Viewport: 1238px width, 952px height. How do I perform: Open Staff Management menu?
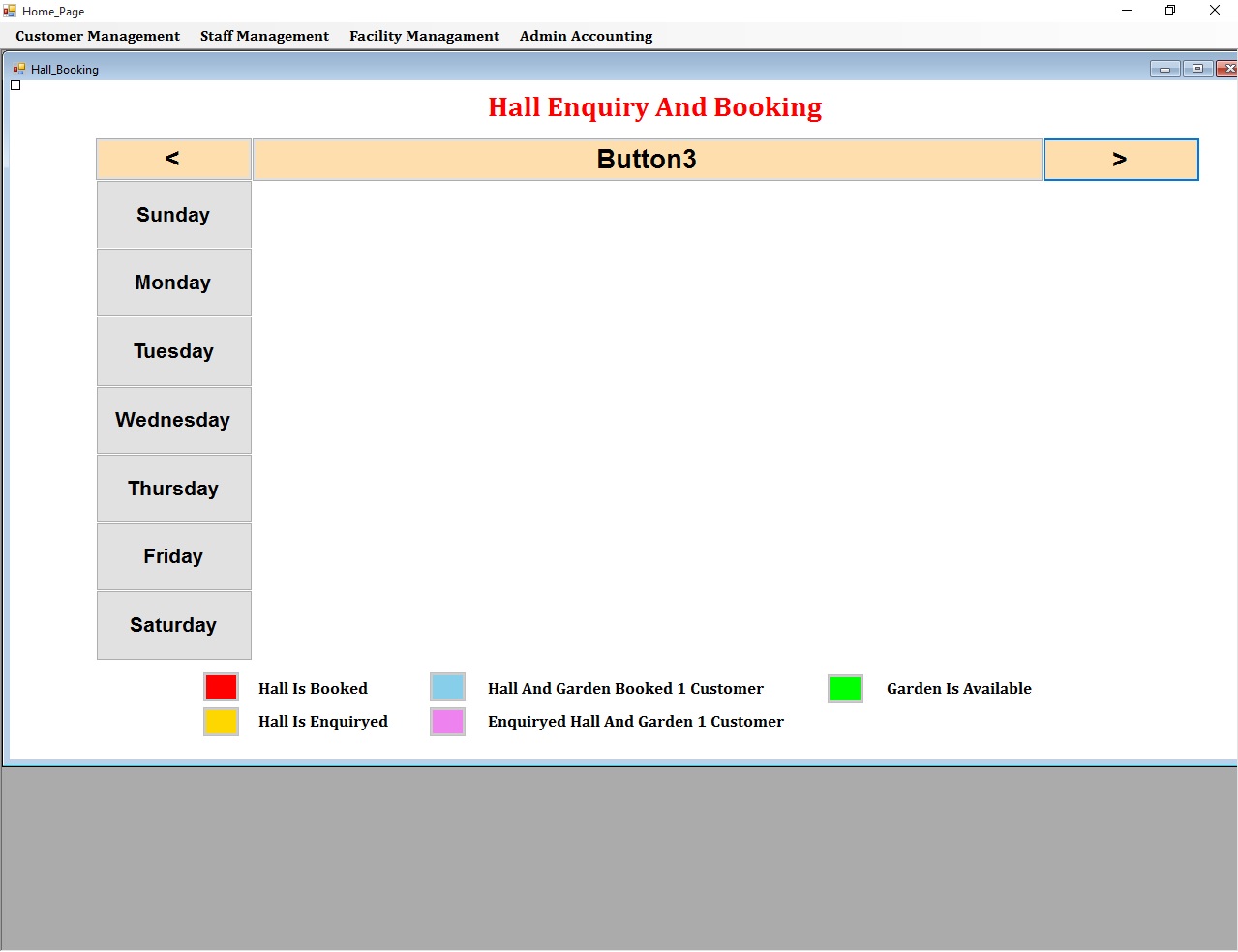pos(264,36)
